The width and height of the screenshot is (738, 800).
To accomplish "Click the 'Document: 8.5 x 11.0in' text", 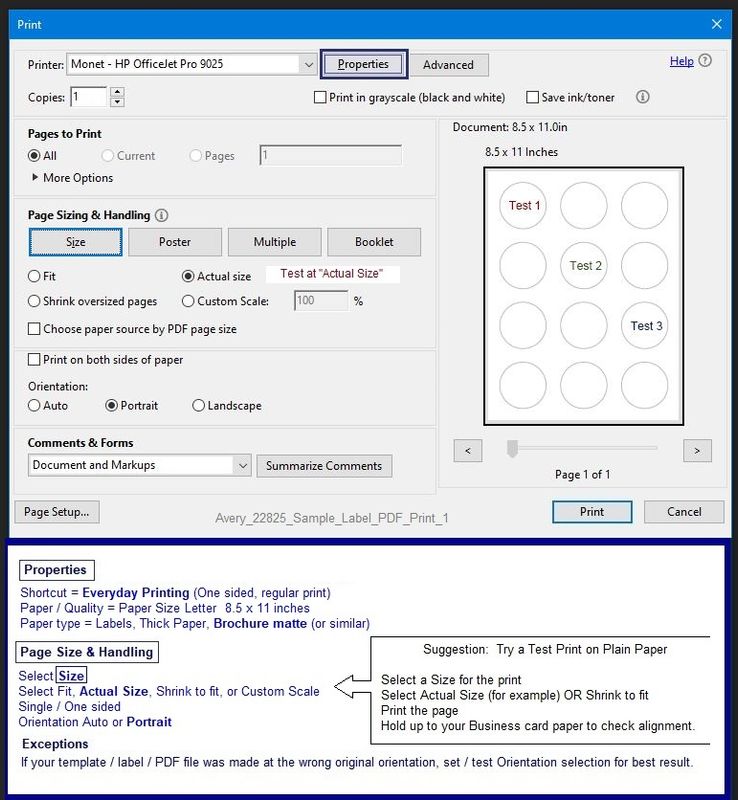I will pyautogui.click(x=510, y=127).
